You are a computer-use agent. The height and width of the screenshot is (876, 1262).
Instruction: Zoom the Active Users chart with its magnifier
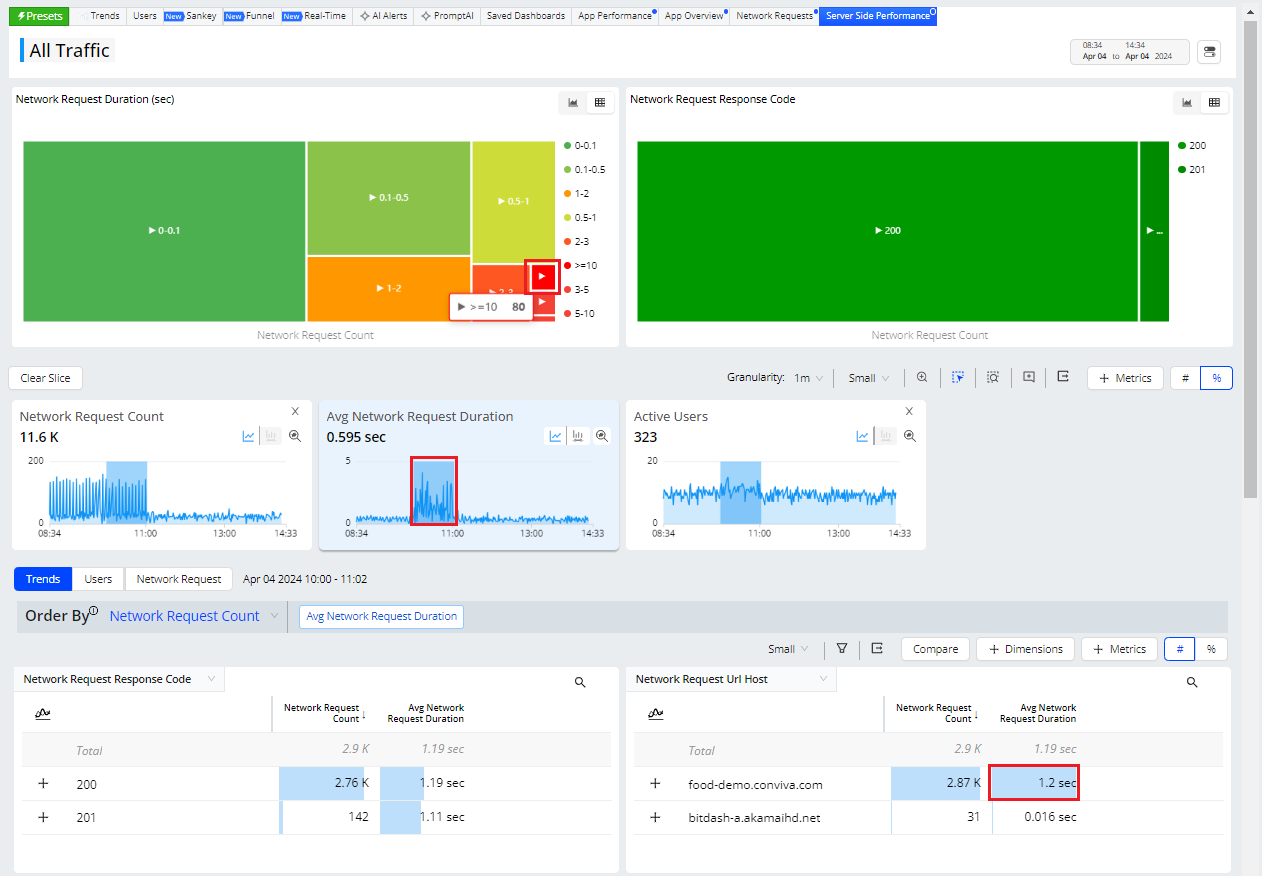[x=910, y=436]
